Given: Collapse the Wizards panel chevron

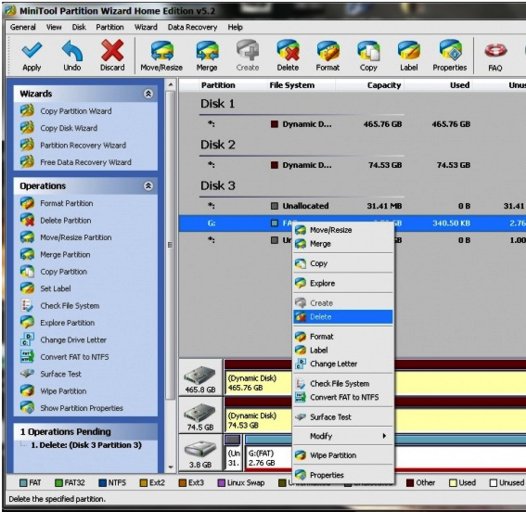Looking at the screenshot, I should [148, 94].
